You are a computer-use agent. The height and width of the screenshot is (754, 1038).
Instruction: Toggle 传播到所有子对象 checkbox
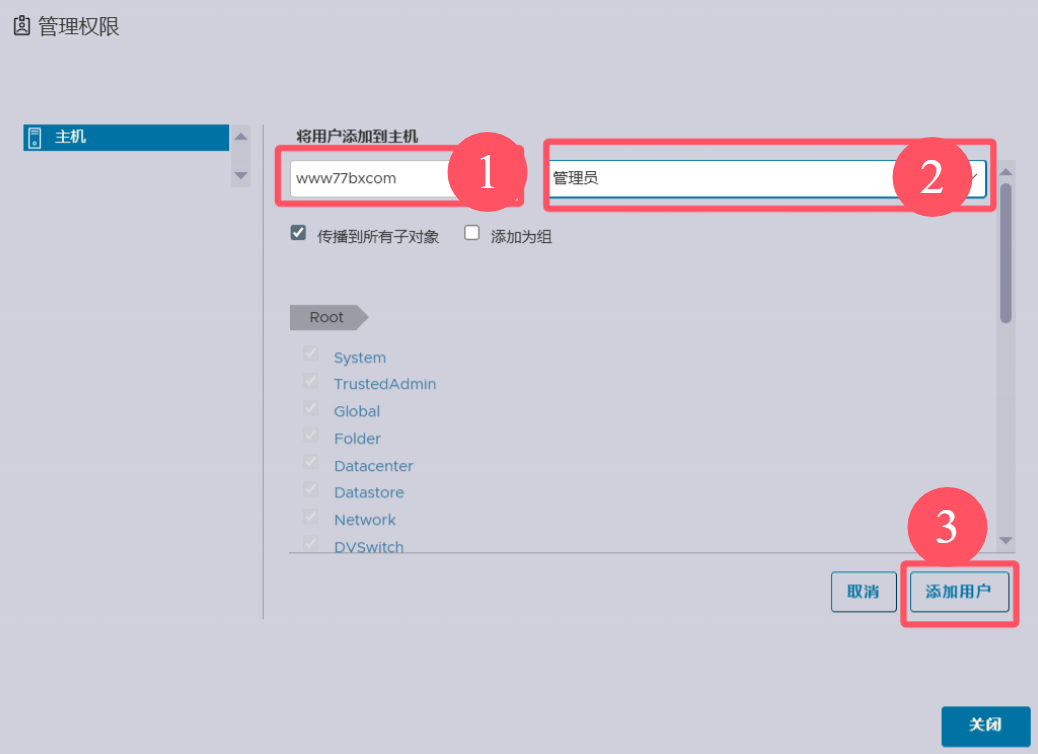(298, 233)
